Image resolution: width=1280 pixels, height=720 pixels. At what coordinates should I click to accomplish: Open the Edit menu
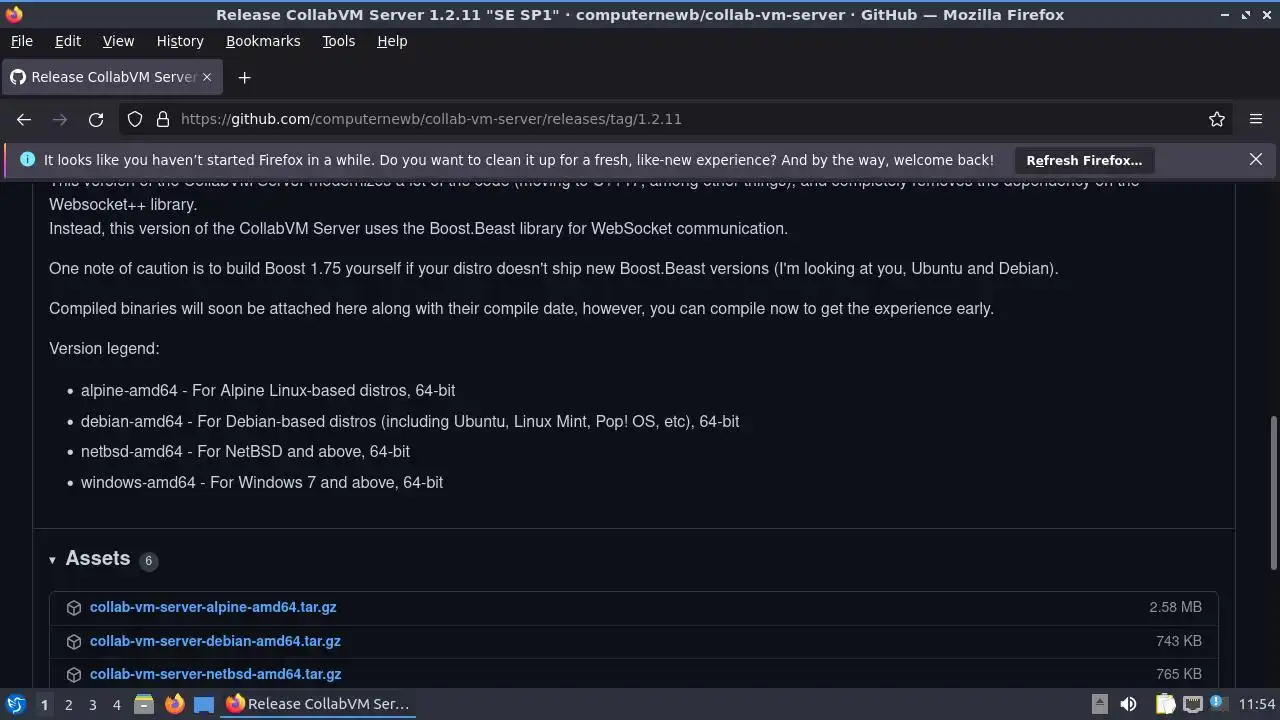coord(68,41)
